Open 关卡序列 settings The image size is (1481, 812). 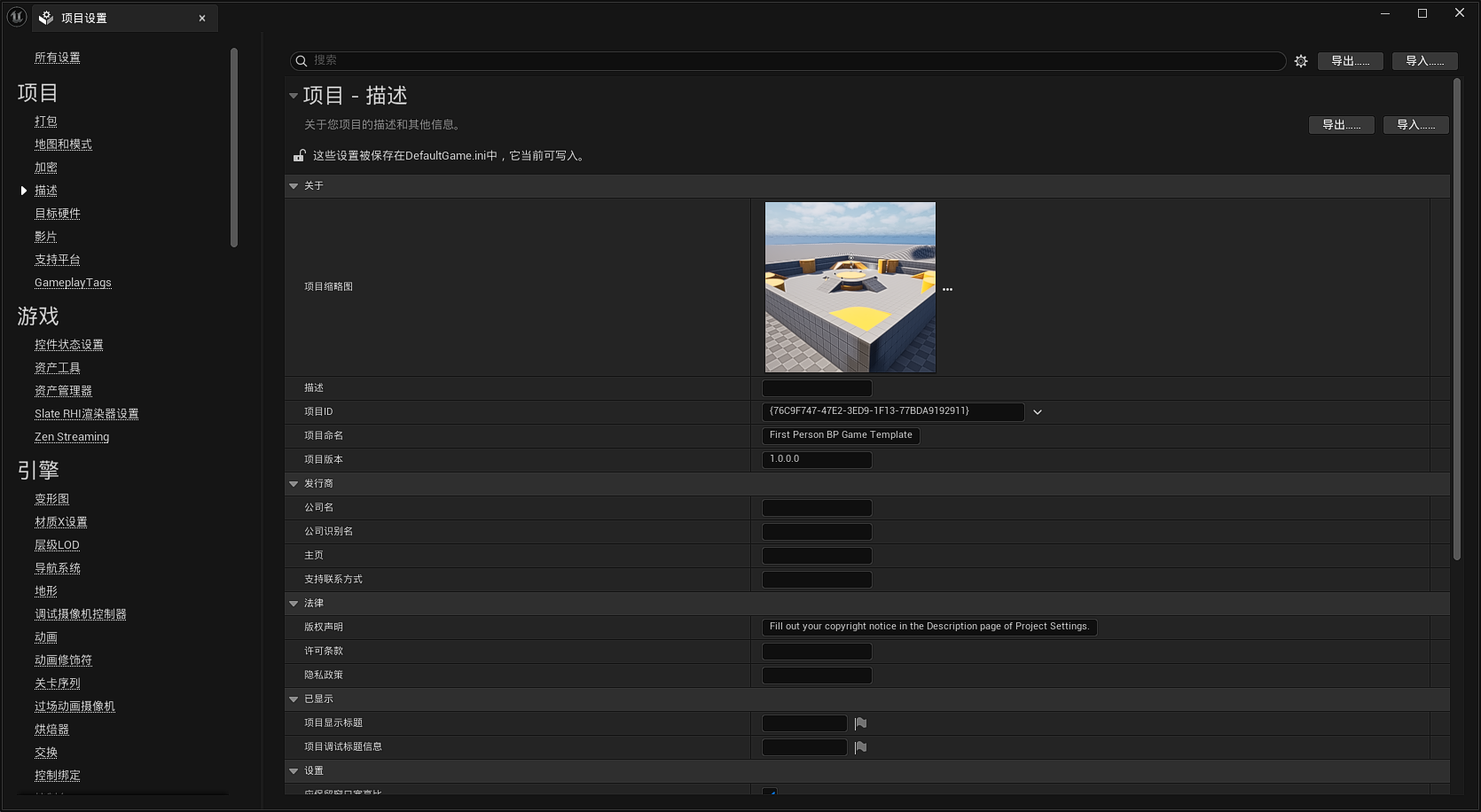tap(58, 683)
